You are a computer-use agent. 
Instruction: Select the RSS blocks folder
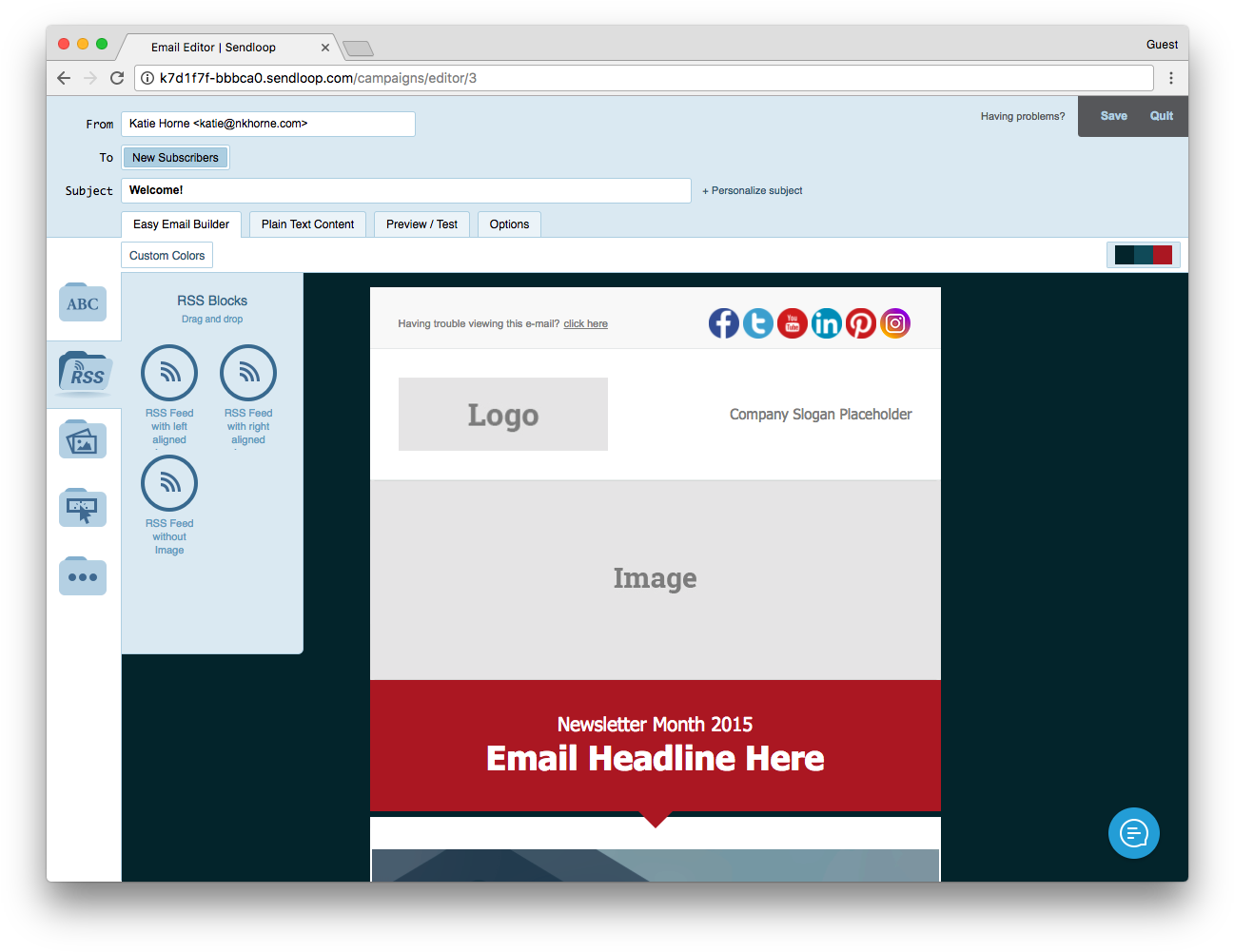pyautogui.click(x=83, y=372)
